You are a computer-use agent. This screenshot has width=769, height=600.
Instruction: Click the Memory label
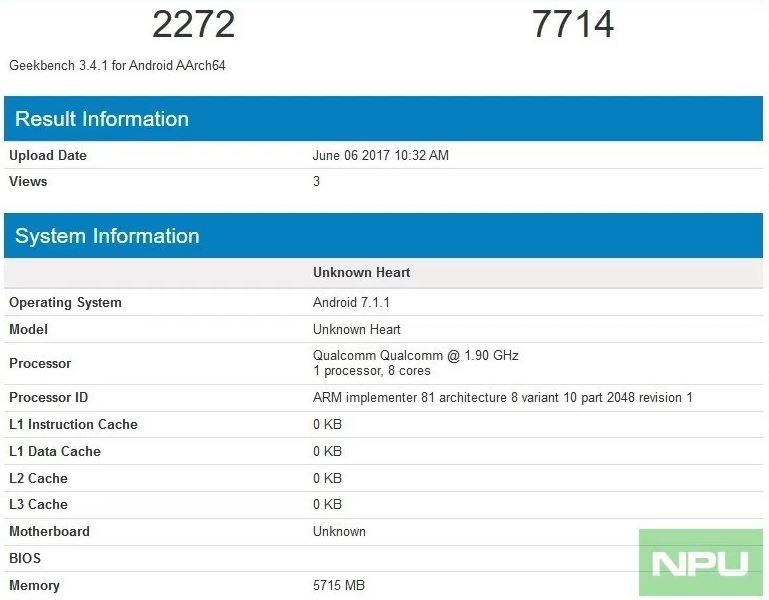point(34,585)
